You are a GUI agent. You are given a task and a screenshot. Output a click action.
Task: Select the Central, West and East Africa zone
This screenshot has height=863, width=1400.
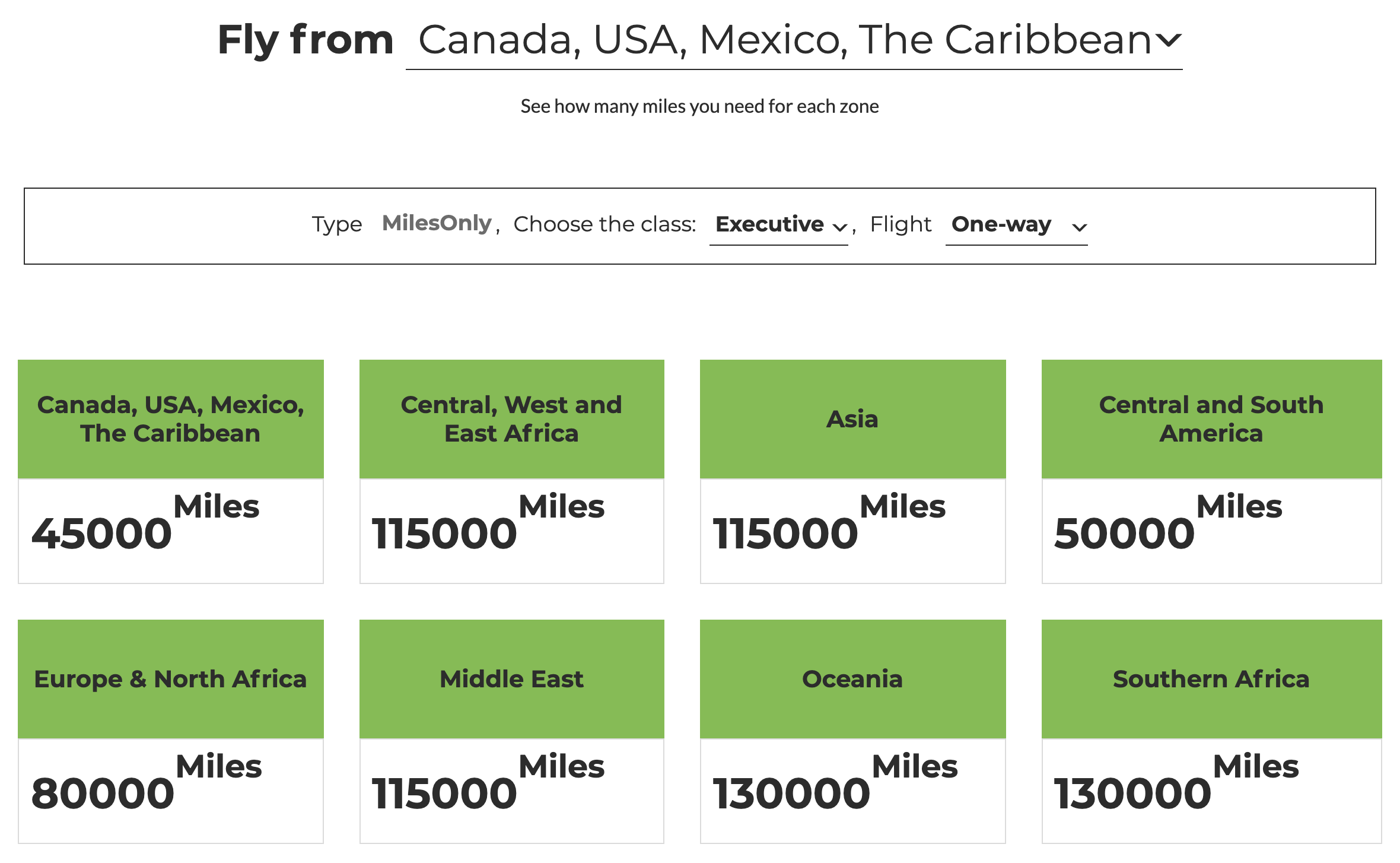click(511, 419)
